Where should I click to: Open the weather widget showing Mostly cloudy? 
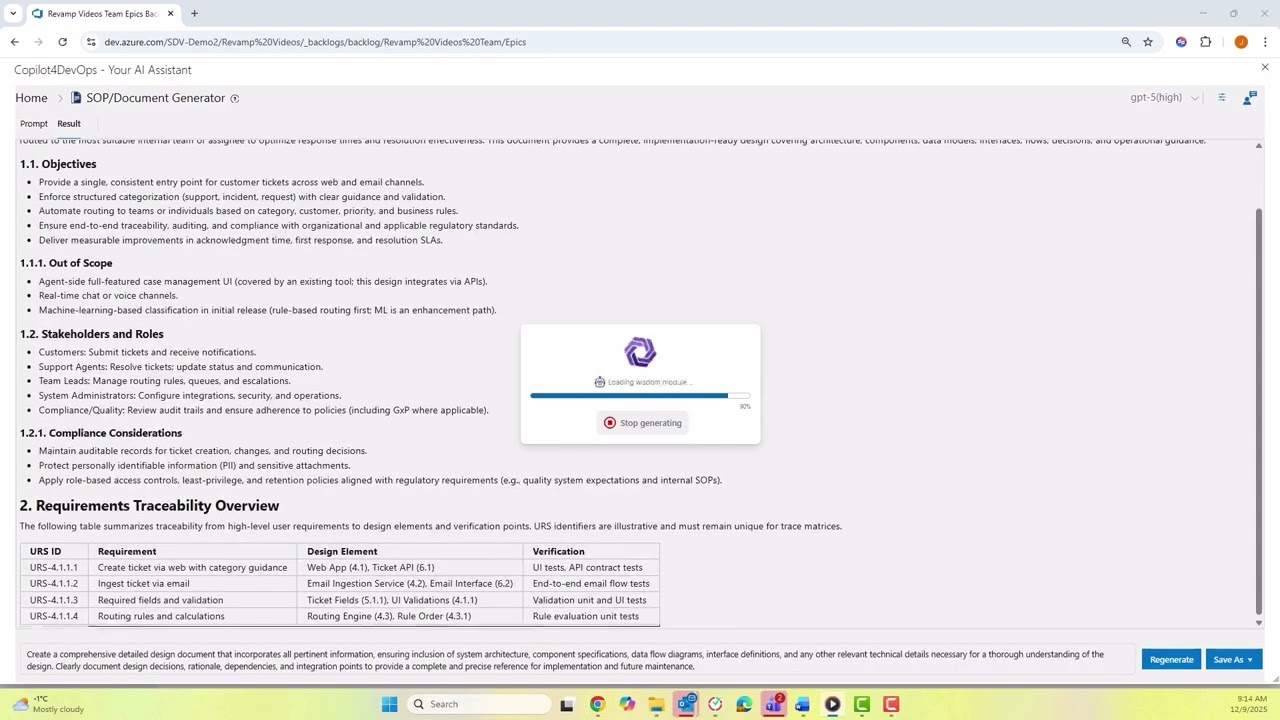pyautogui.click(x=48, y=704)
